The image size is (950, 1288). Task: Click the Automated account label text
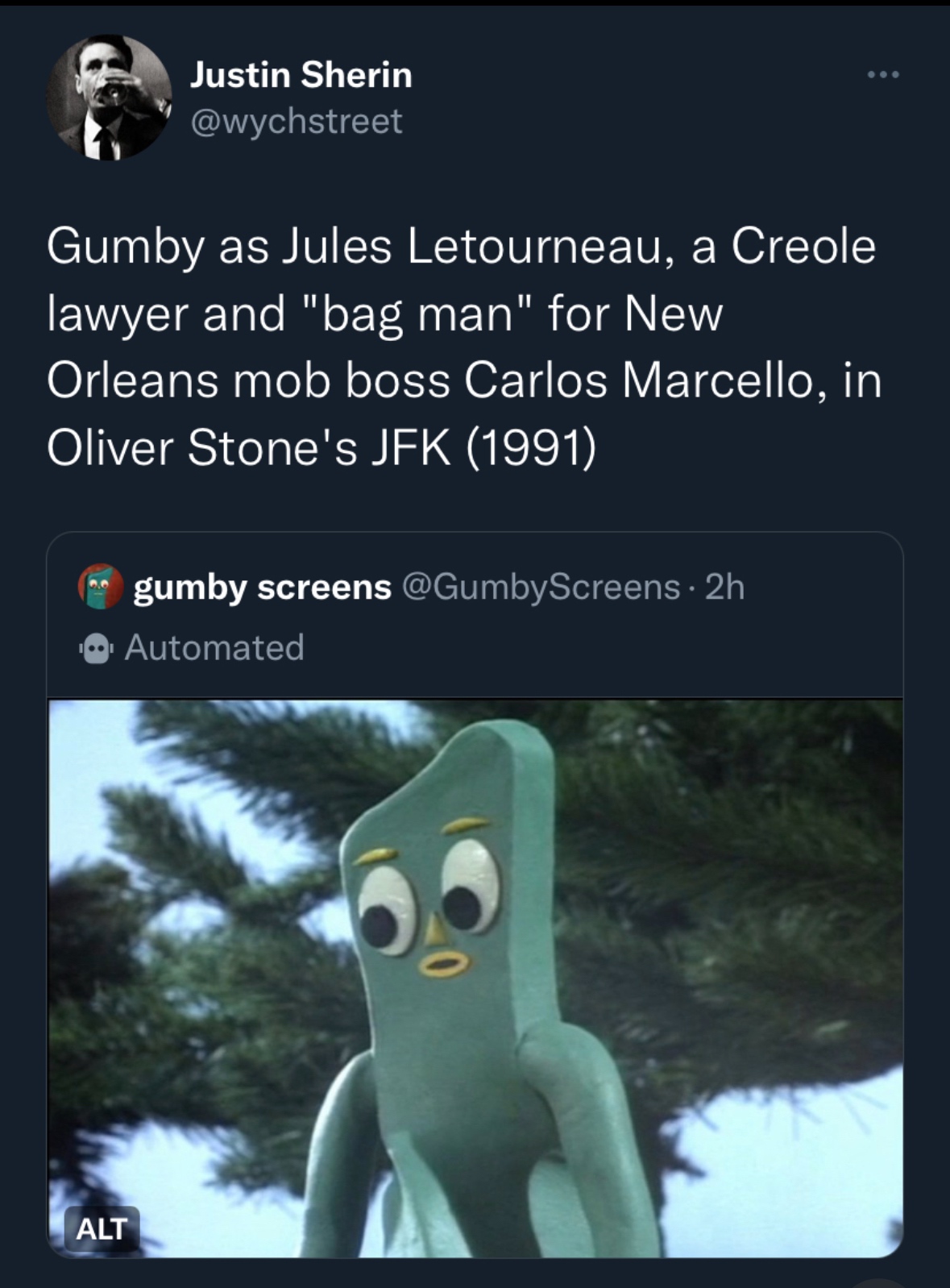(x=214, y=648)
